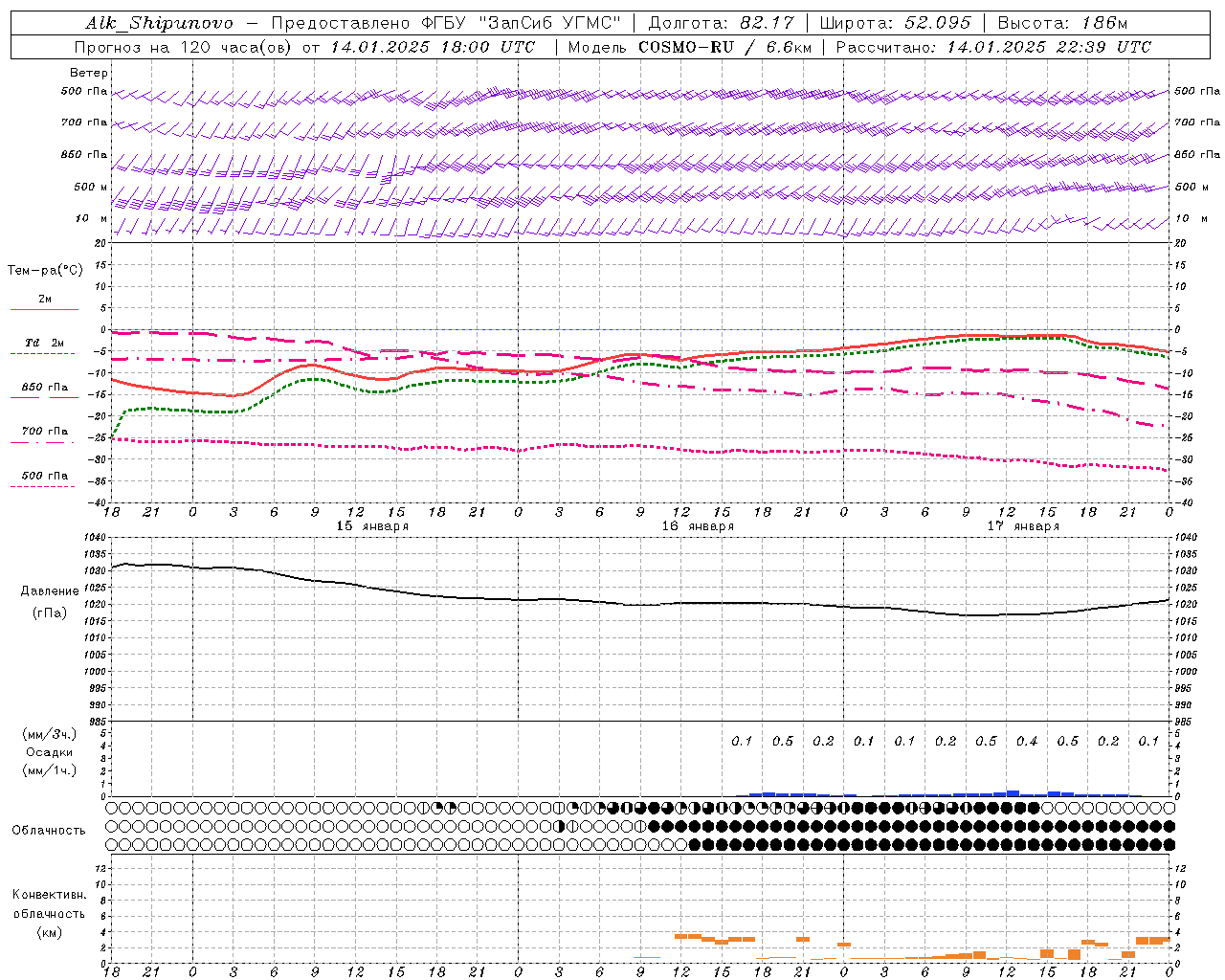Click the Облачность panel label
Image resolution: width=1225 pixels, height=980 pixels.
tap(49, 831)
